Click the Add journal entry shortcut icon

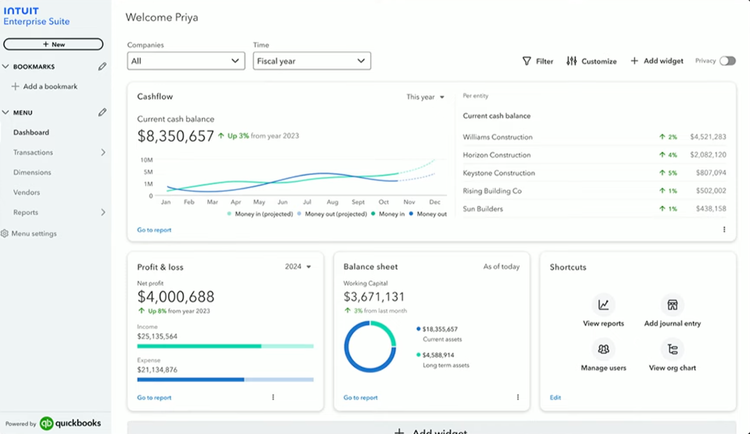(x=673, y=305)
